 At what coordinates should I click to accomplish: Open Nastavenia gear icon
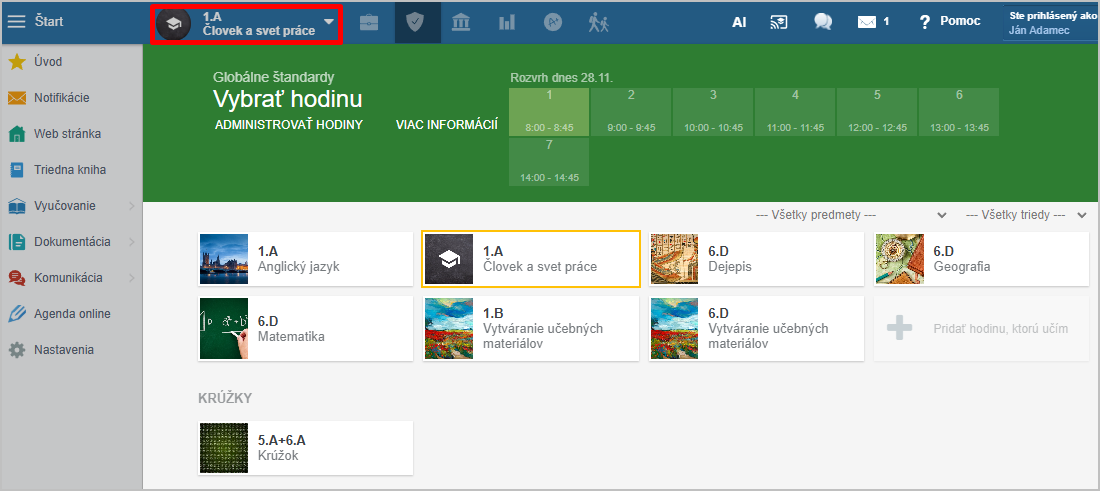coord(17,350)
